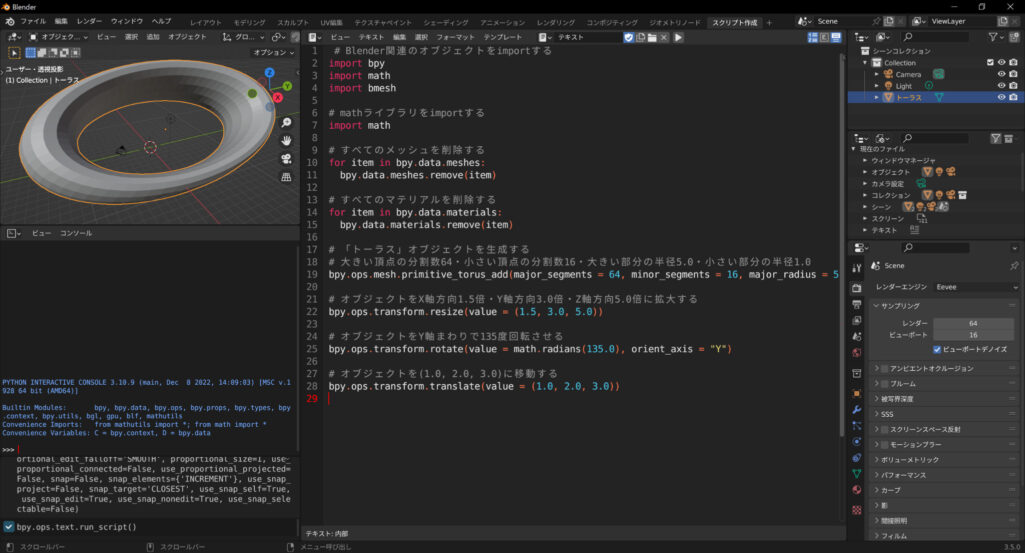Screen dimensions: 1025x553
Task: Open テンプレート menu in text editor
Action: pyautogui.click(x=503, y=37)
